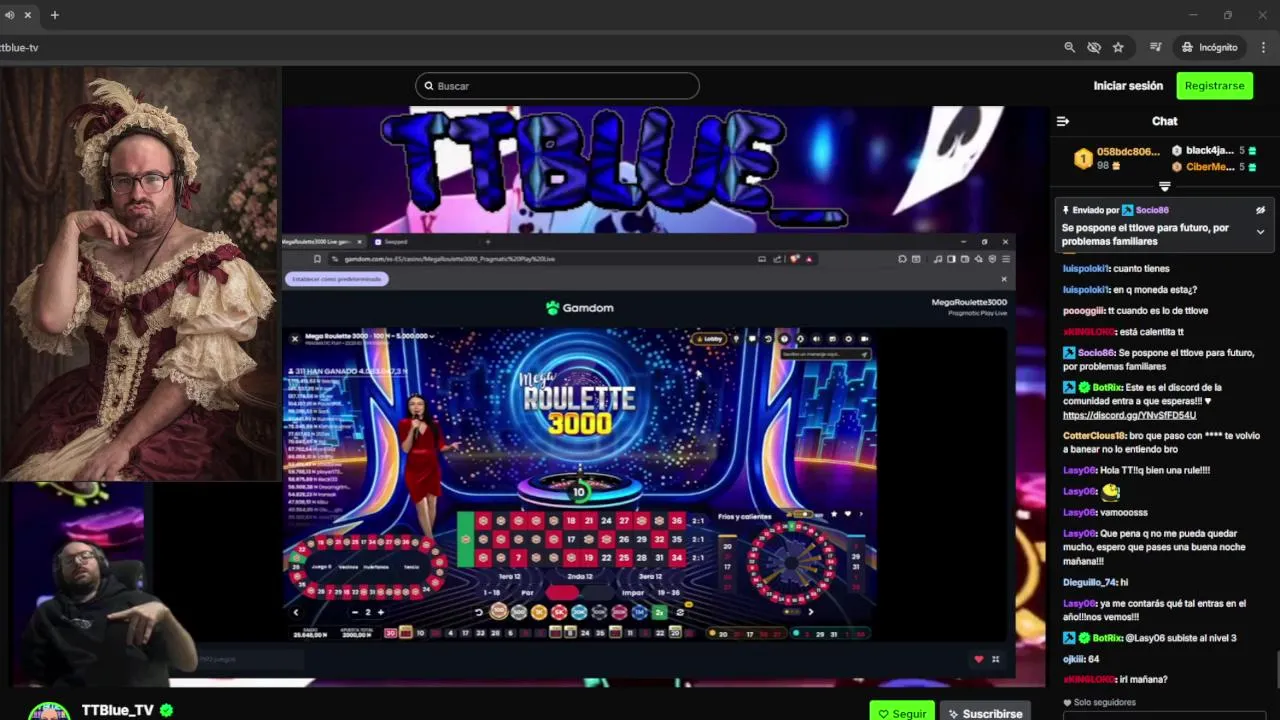Image resolution: width=1280 pixels, height=720 pixels.
Task: Open a new browser tab with the plus
Action: point(54,15)
